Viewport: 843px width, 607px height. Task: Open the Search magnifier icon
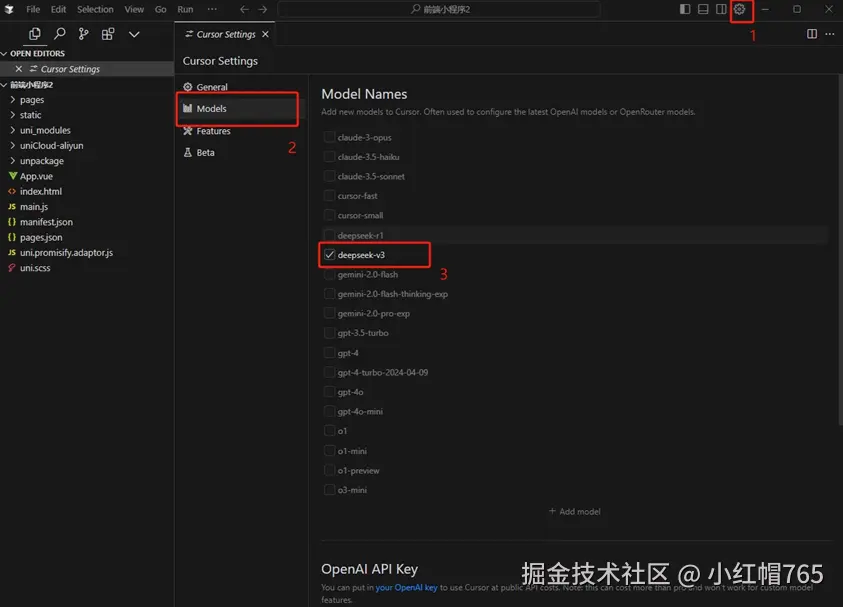(60, 34)
